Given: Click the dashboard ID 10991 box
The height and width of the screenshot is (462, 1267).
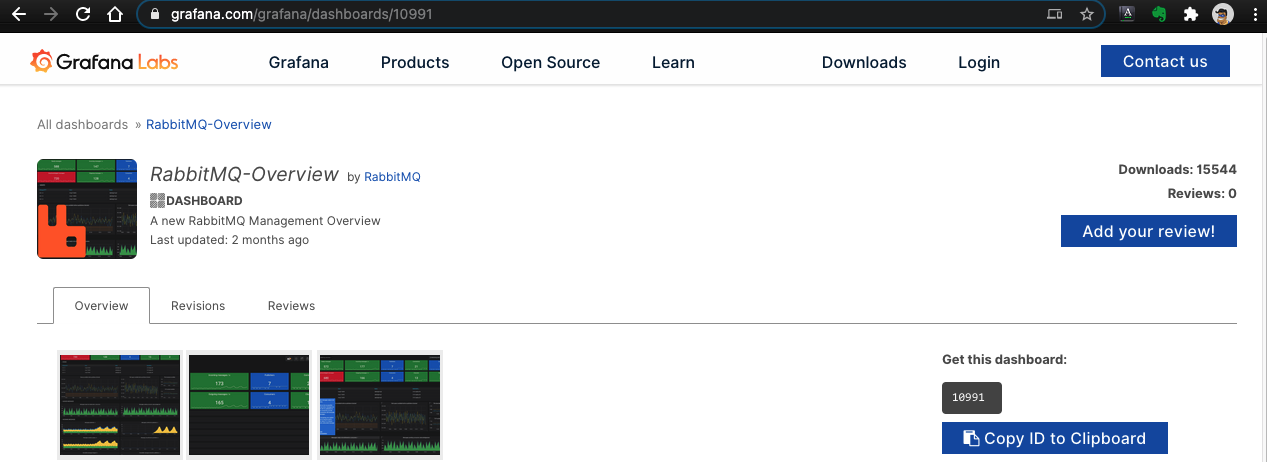Looking at the screenshot, I should pyautogui.click(x=972, y=397).
